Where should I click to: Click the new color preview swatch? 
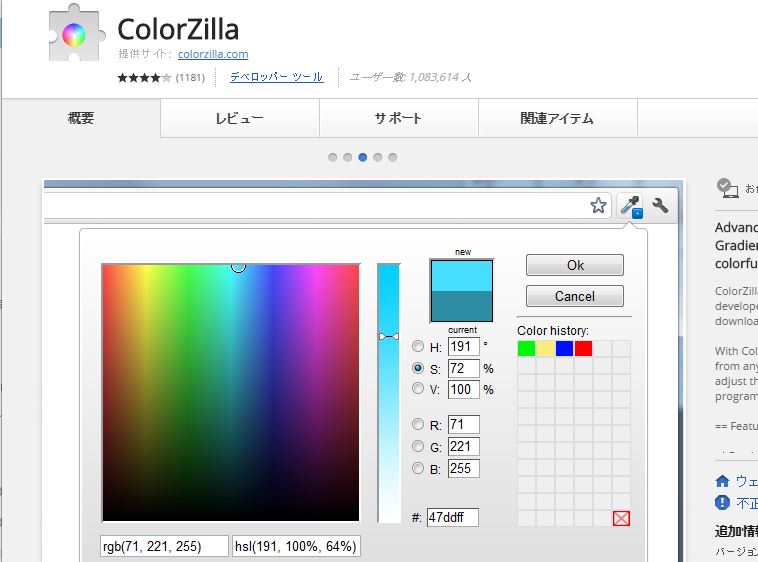pos(462,275)
